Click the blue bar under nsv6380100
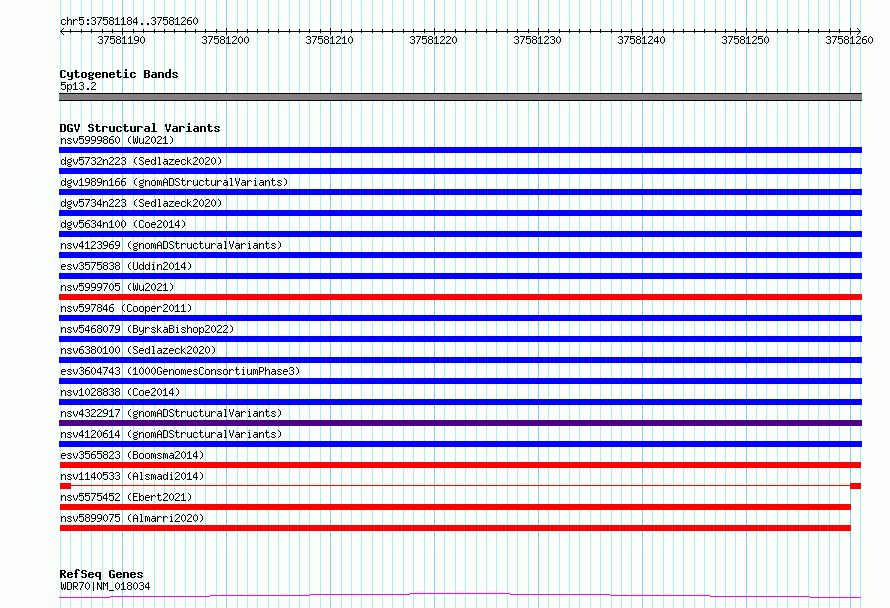This screenshot has height=608, width=890. (460, 360)
